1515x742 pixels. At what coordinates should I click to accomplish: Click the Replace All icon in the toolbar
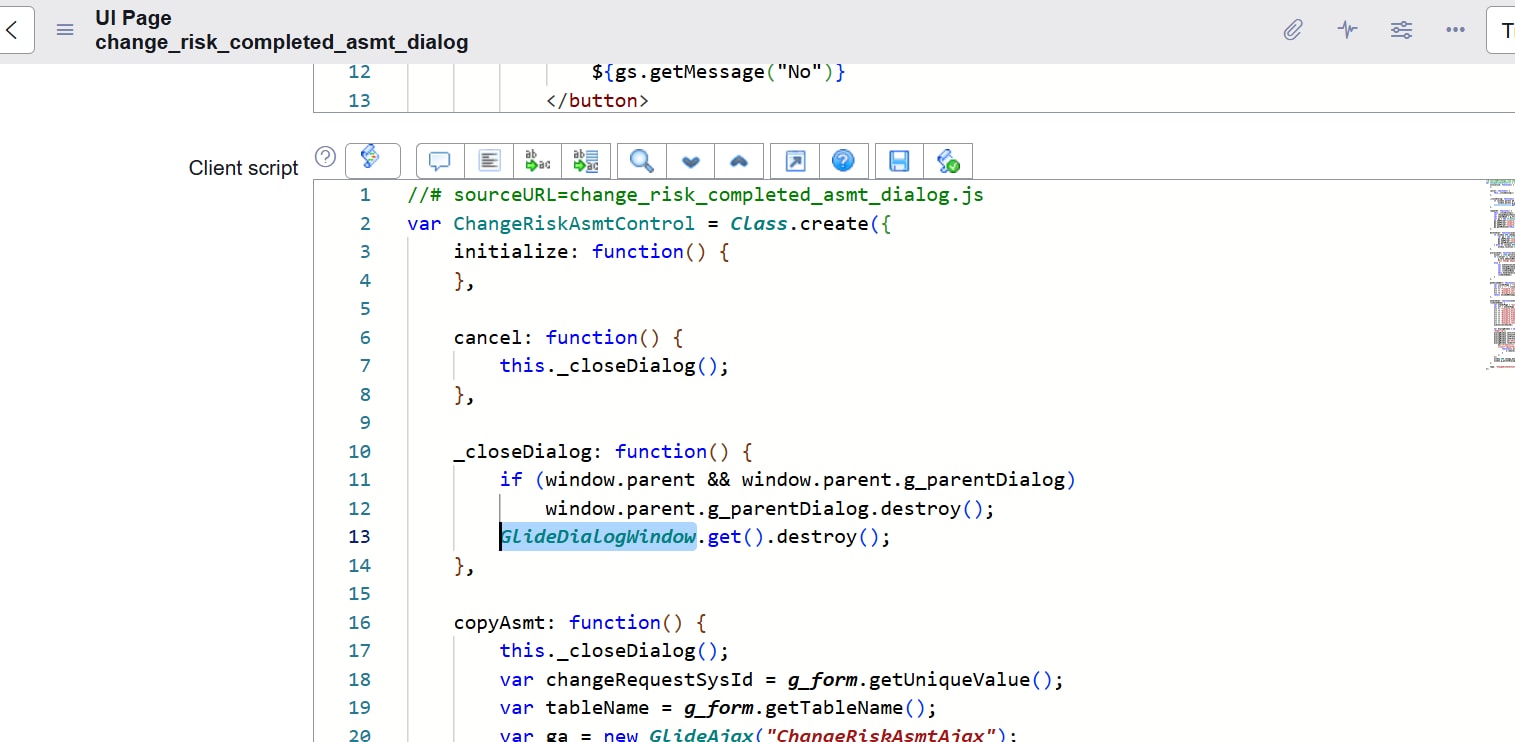pos(586,160)
